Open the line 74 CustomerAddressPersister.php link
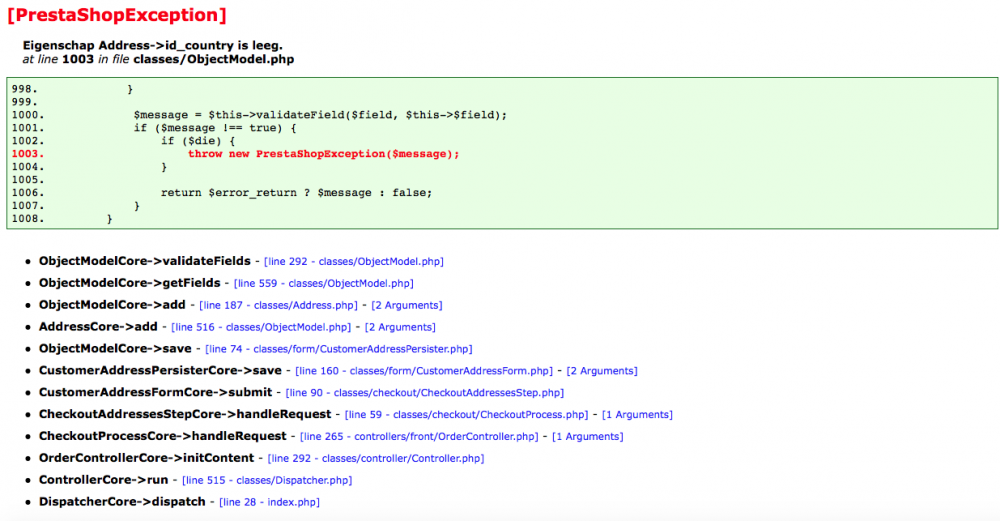 click(339, 349)
